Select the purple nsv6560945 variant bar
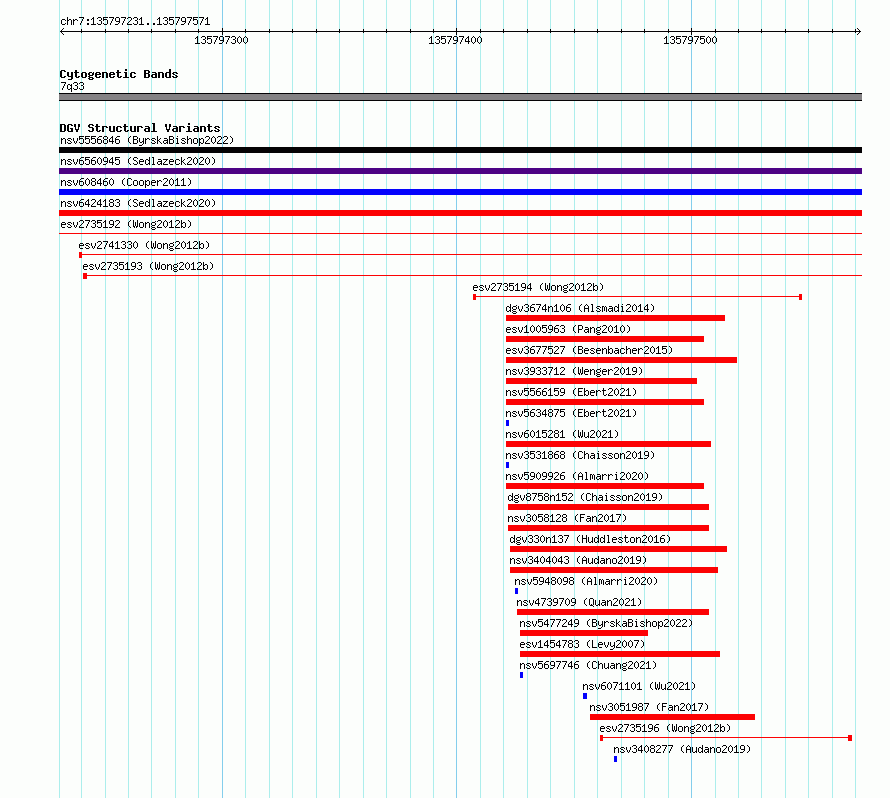The image size is (890, 798). (460, 171)
